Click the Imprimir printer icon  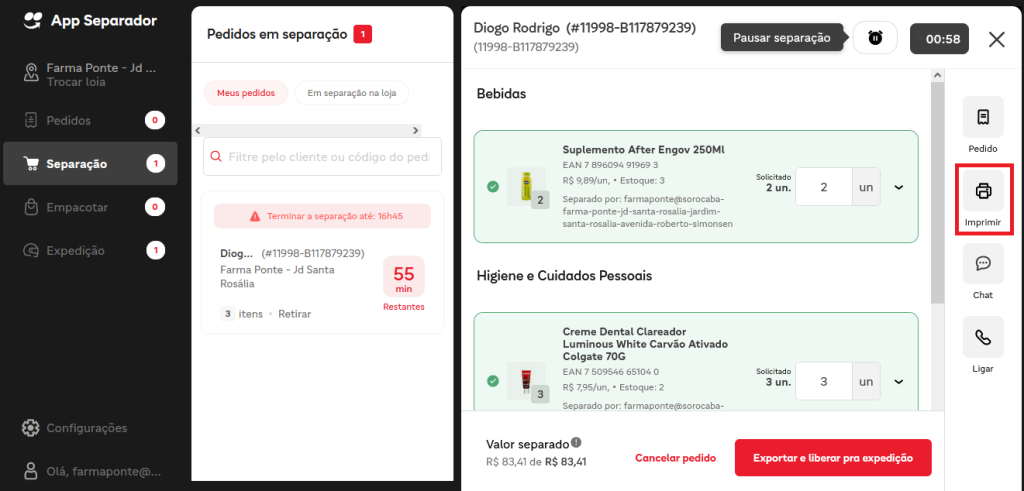tap(983, 191)
